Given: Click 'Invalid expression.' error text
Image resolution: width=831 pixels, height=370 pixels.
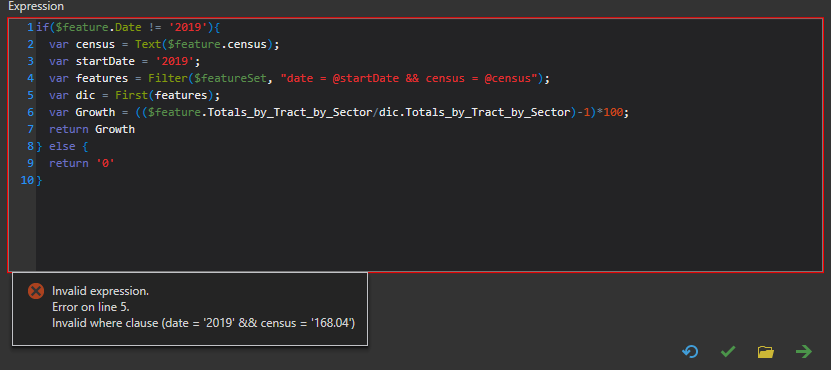Looking at the screenshot, I should pyautogui.click(x=101, y=291).
